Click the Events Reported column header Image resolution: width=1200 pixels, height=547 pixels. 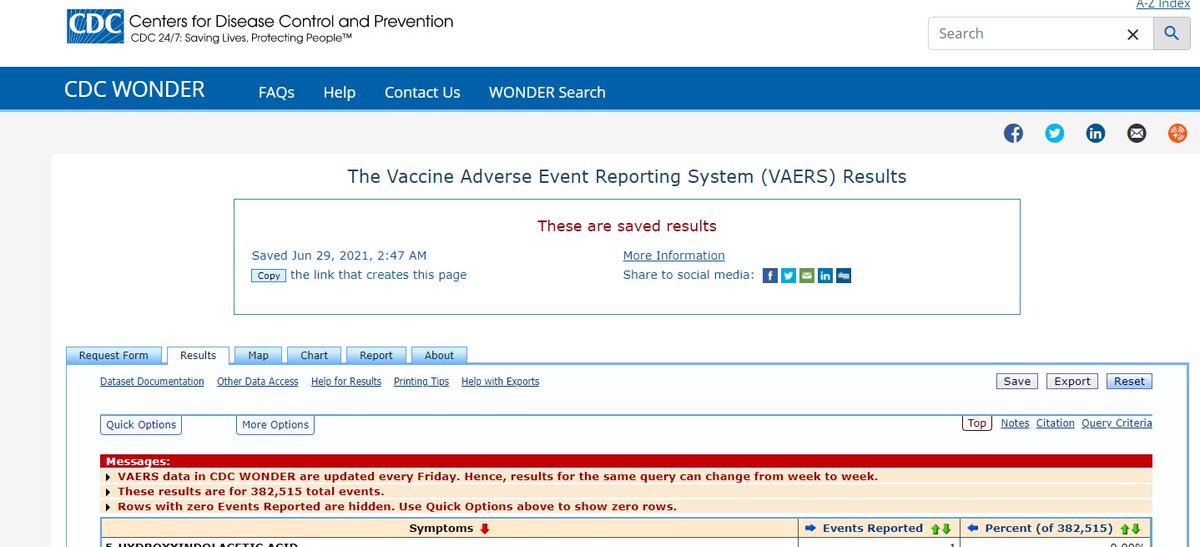point(878,528)
